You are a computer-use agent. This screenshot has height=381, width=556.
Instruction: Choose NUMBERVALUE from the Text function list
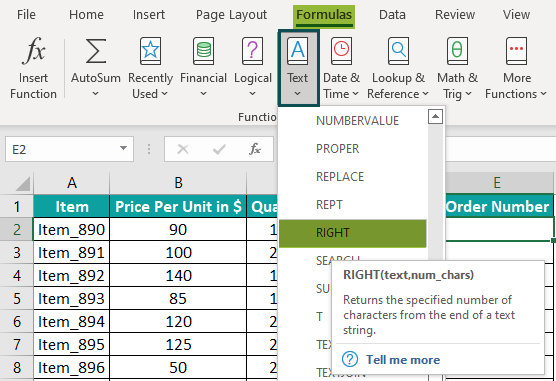(352, 121)
